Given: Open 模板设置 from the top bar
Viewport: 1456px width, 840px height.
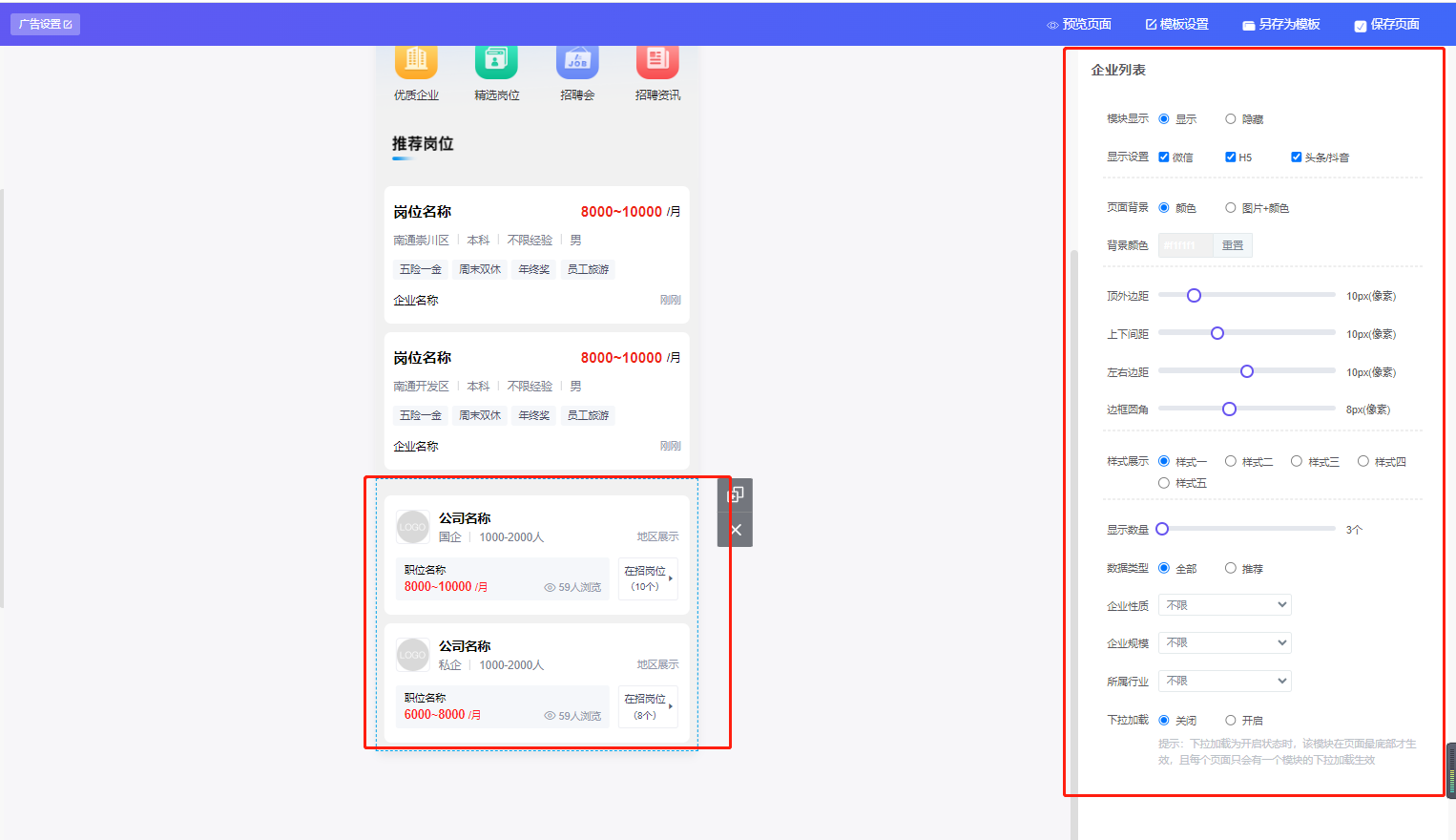Looking at the screenshot, I should click(x=1176, y=24).
